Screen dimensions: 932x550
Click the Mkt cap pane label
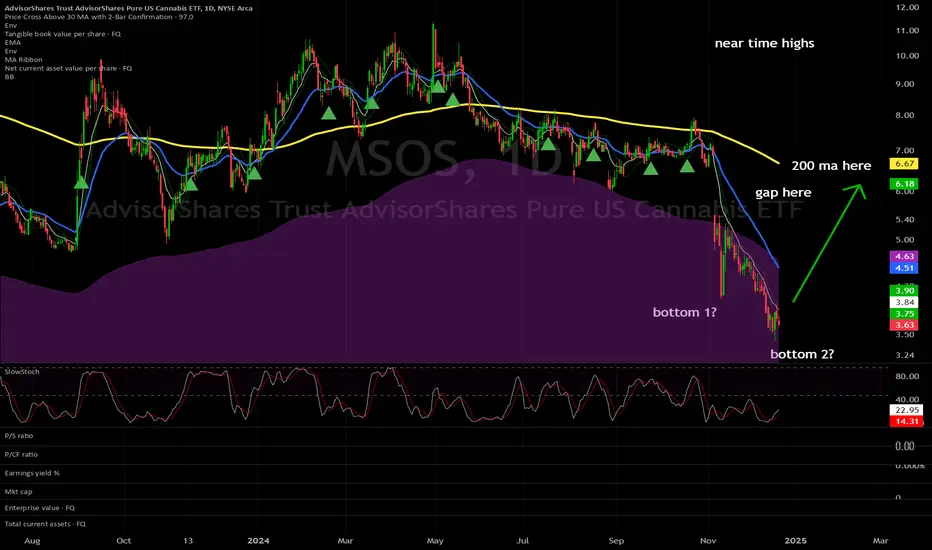pyautogui.click(x=18, y=492)
